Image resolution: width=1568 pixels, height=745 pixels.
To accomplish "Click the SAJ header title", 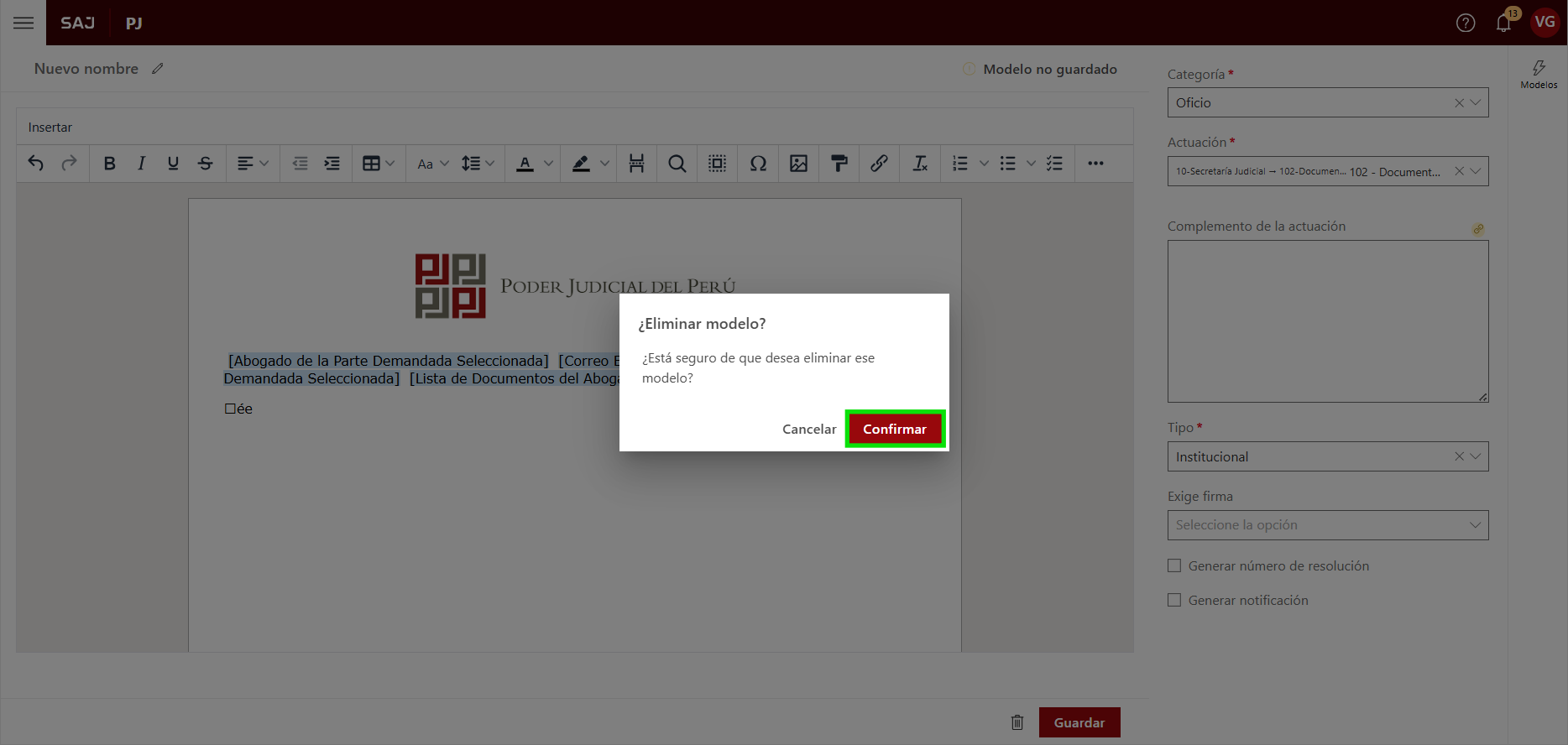I will [77, 23].
